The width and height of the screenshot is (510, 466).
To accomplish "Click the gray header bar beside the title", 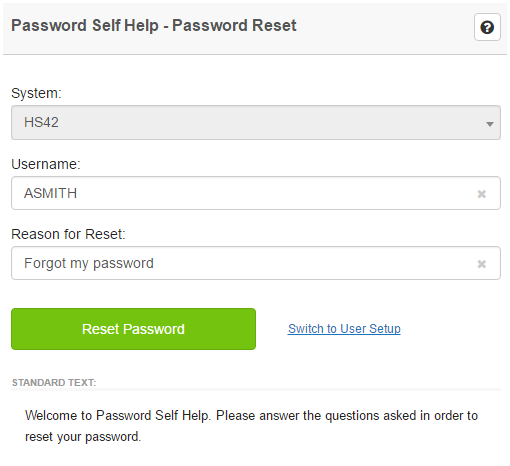I will 383,28.
